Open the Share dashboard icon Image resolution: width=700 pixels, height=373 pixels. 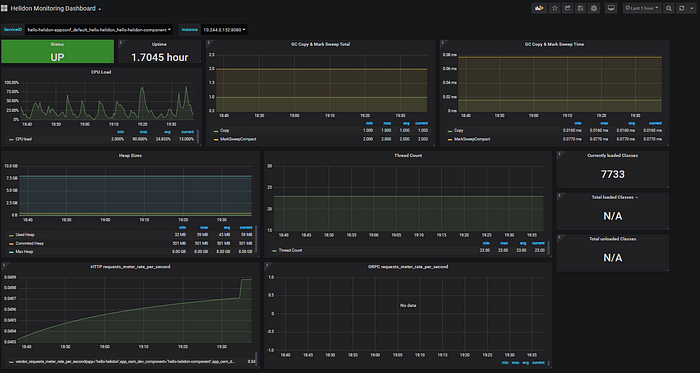(567, 8)
